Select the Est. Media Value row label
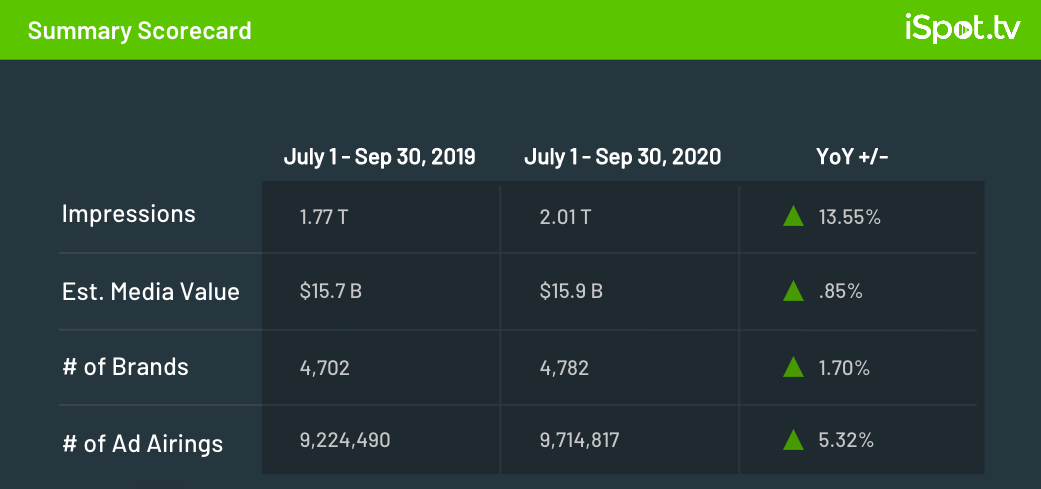 point(151,291)
